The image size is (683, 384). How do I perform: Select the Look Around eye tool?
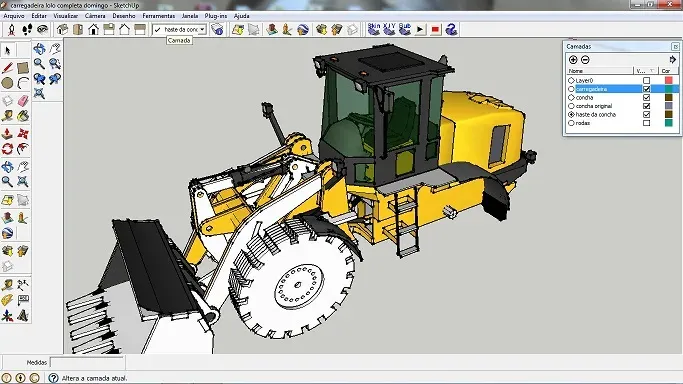(42, 29)
